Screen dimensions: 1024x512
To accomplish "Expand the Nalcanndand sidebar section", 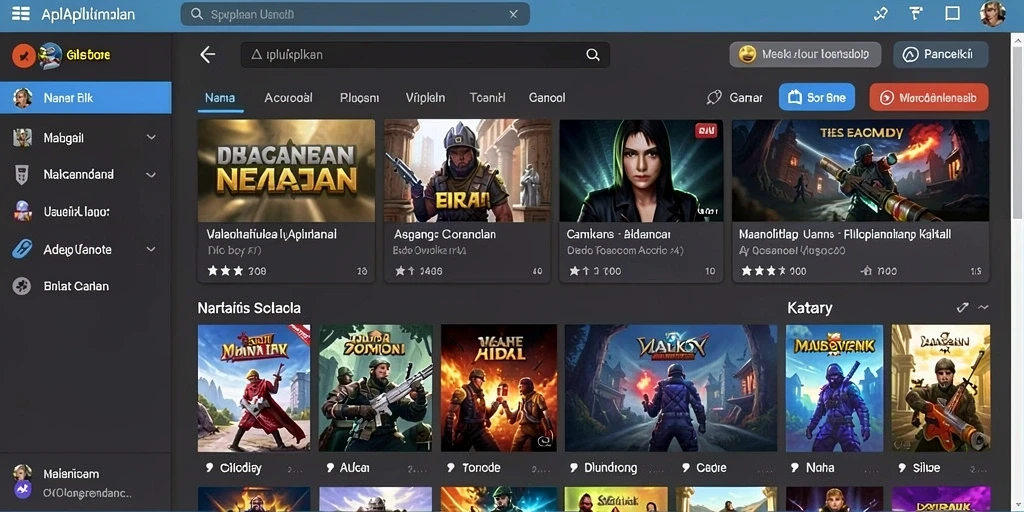I will pos(151,175).
